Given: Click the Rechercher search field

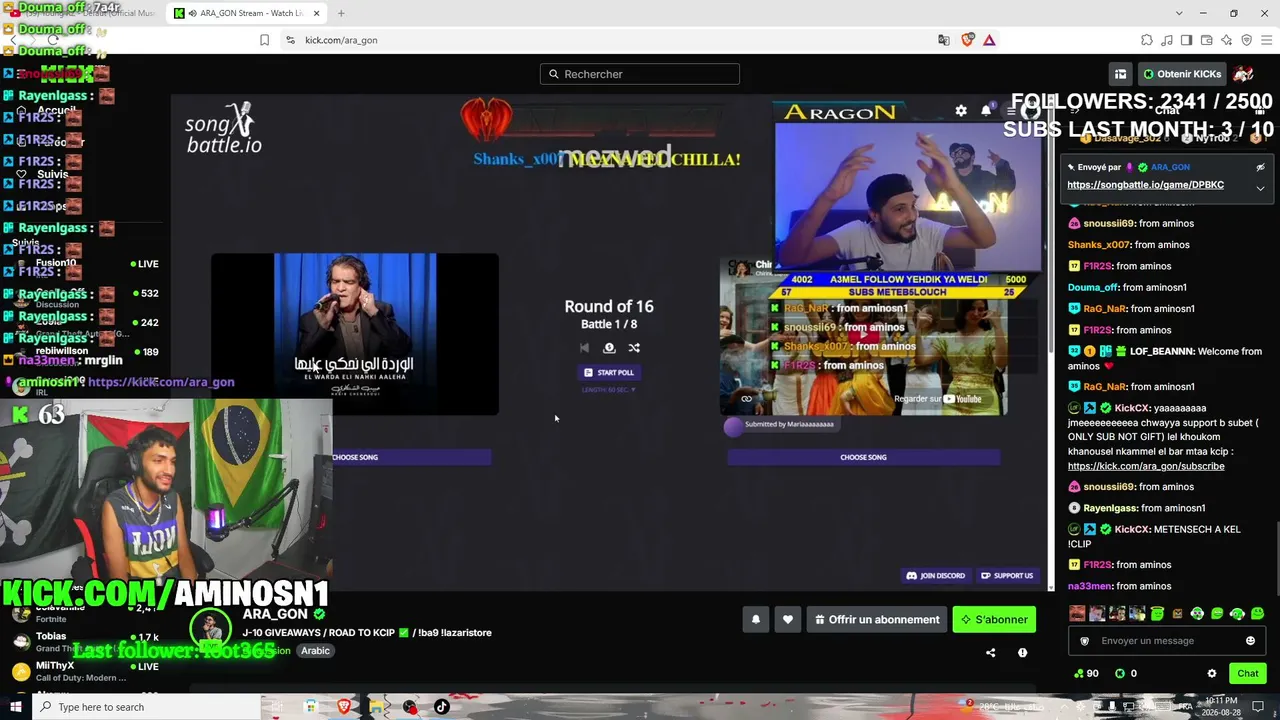Looking at the screenshot, I should [640, 74].
